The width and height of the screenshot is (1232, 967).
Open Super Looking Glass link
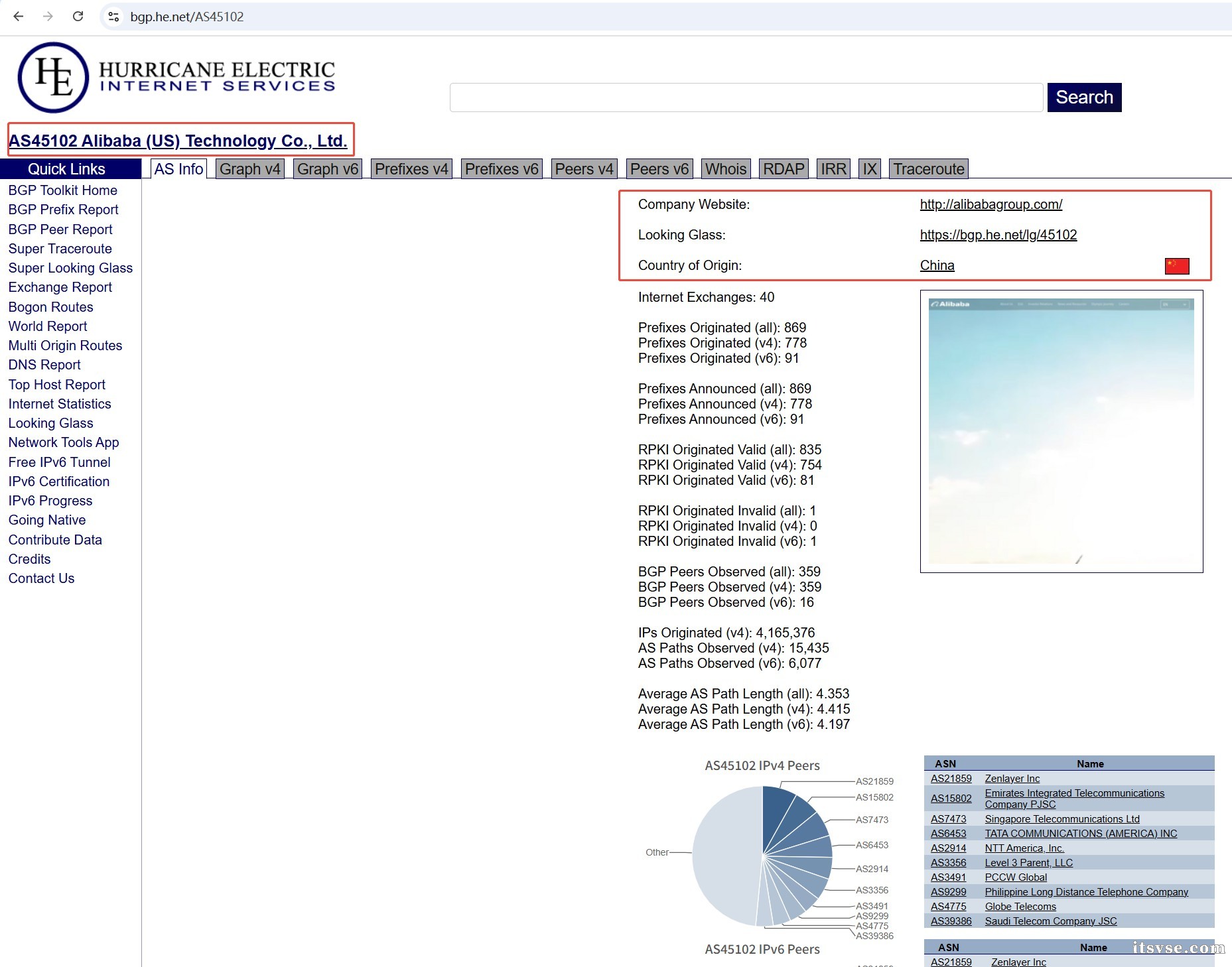tap(70, 268)
